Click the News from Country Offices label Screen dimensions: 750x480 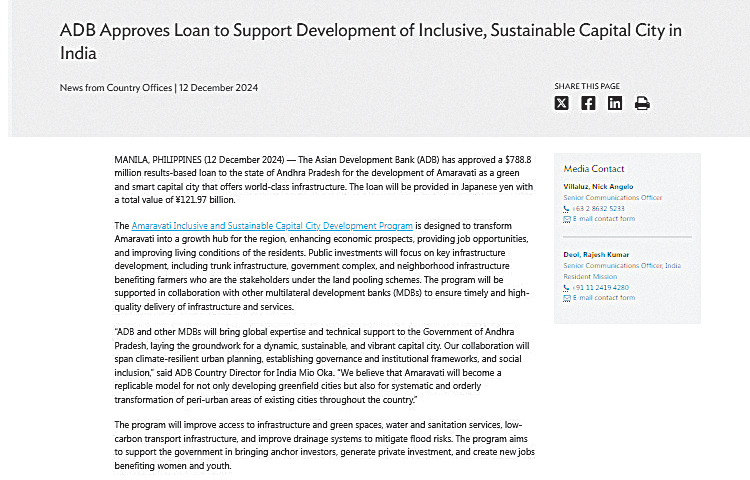click(x=116, y=87)
